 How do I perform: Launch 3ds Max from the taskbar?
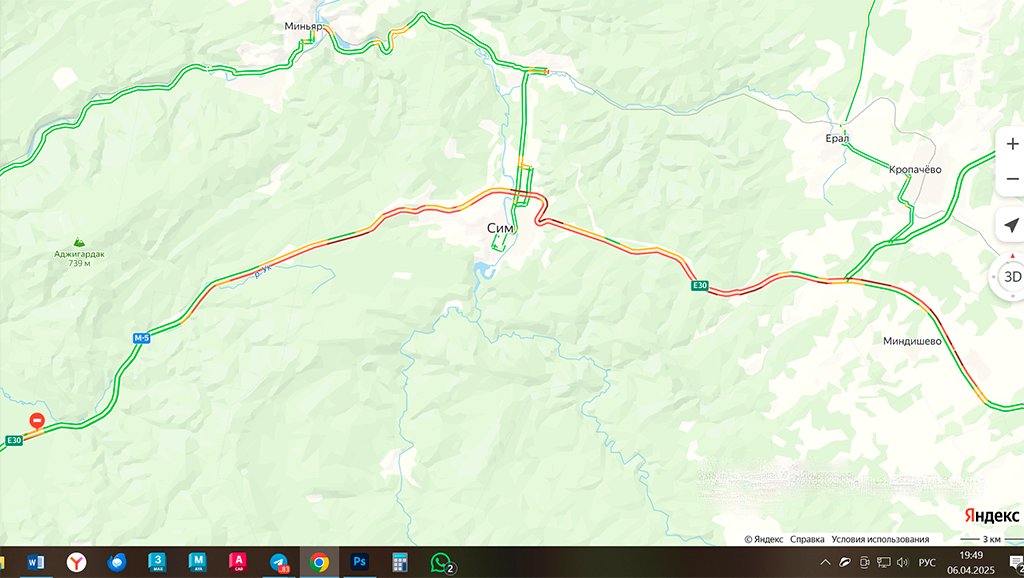pos(157,562)
